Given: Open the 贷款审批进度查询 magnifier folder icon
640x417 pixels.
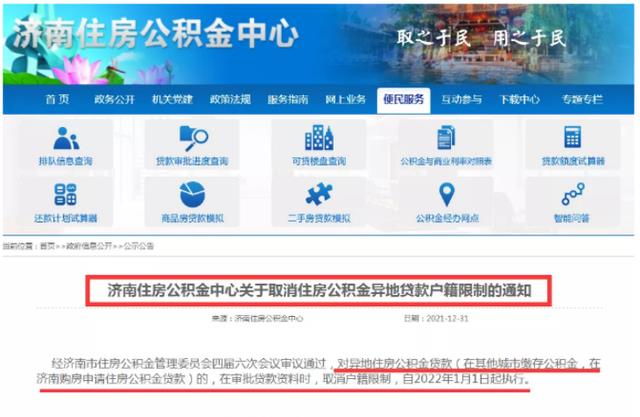Looking at the screenshot, I should [x=193, y=138].
